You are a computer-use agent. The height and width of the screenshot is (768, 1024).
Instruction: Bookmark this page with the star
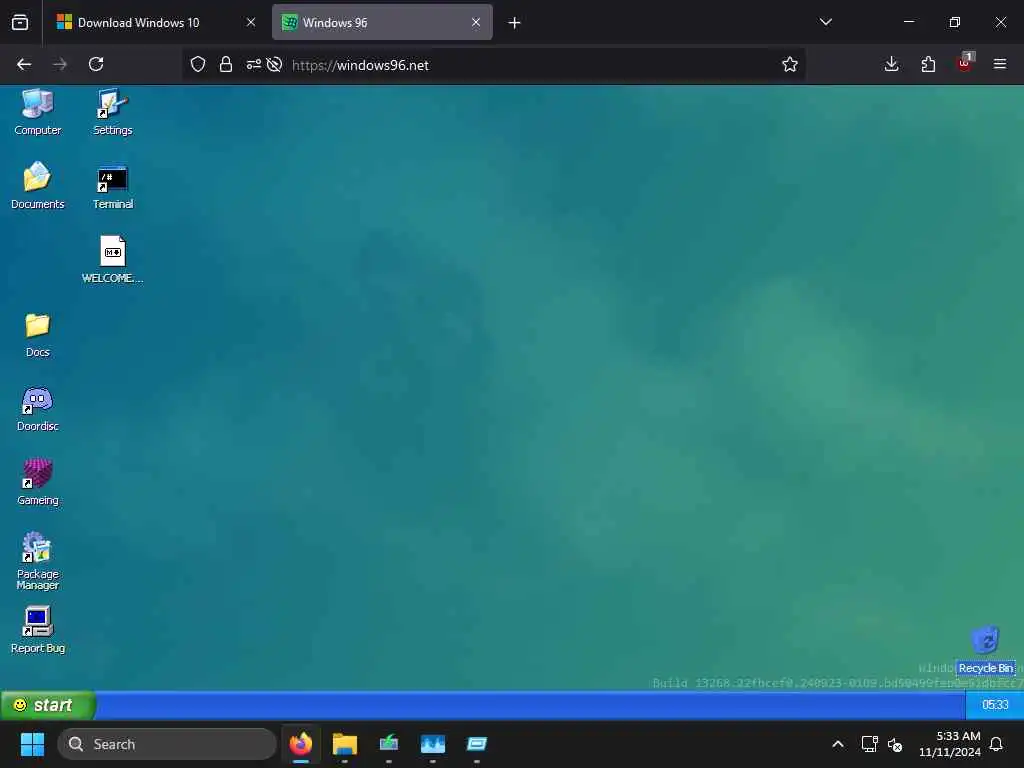pyautogui.click(x=790, y=64)
